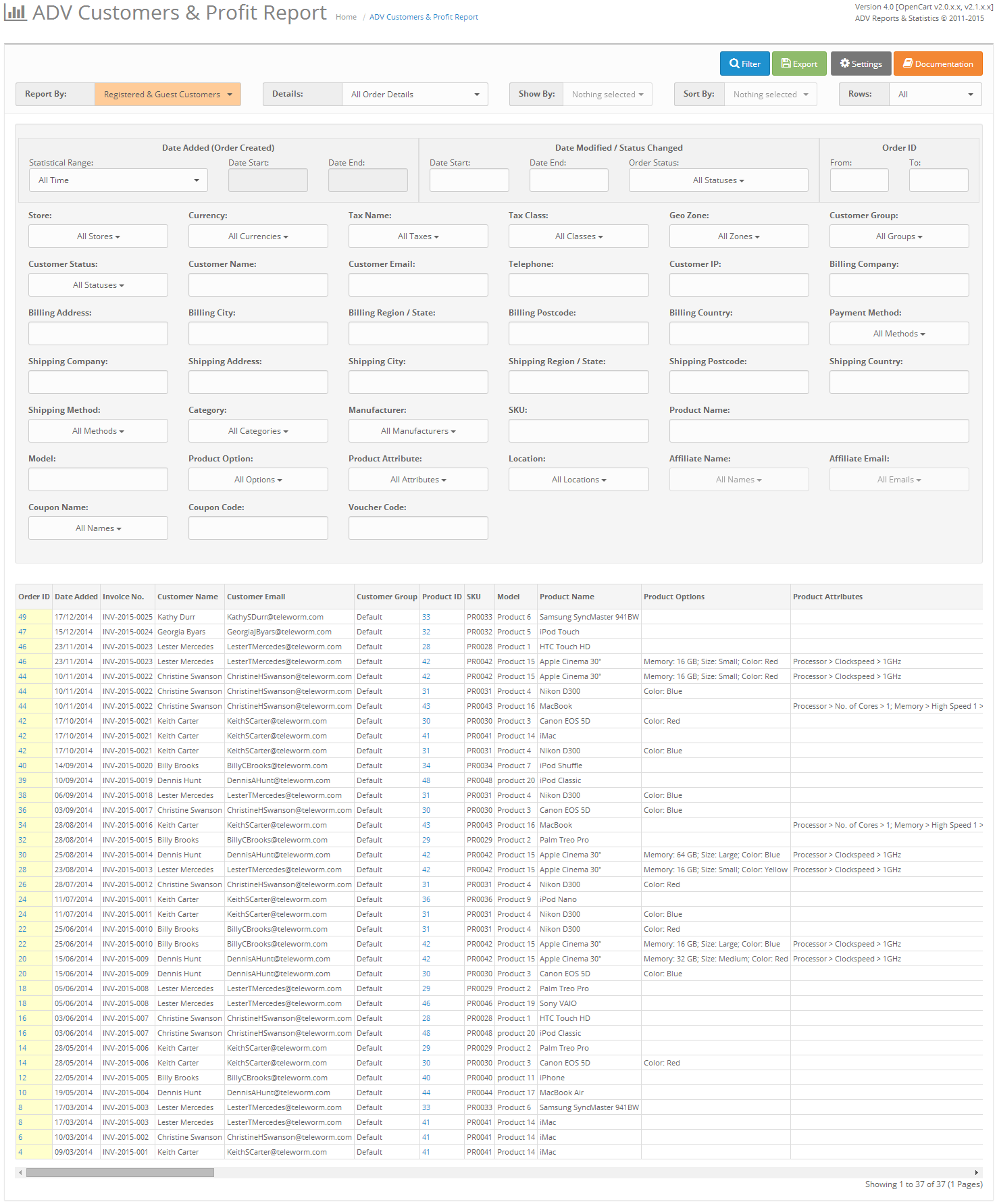Open the All Zones dropdown
This screenshot has height=1204, width=997.
[739, 236]
